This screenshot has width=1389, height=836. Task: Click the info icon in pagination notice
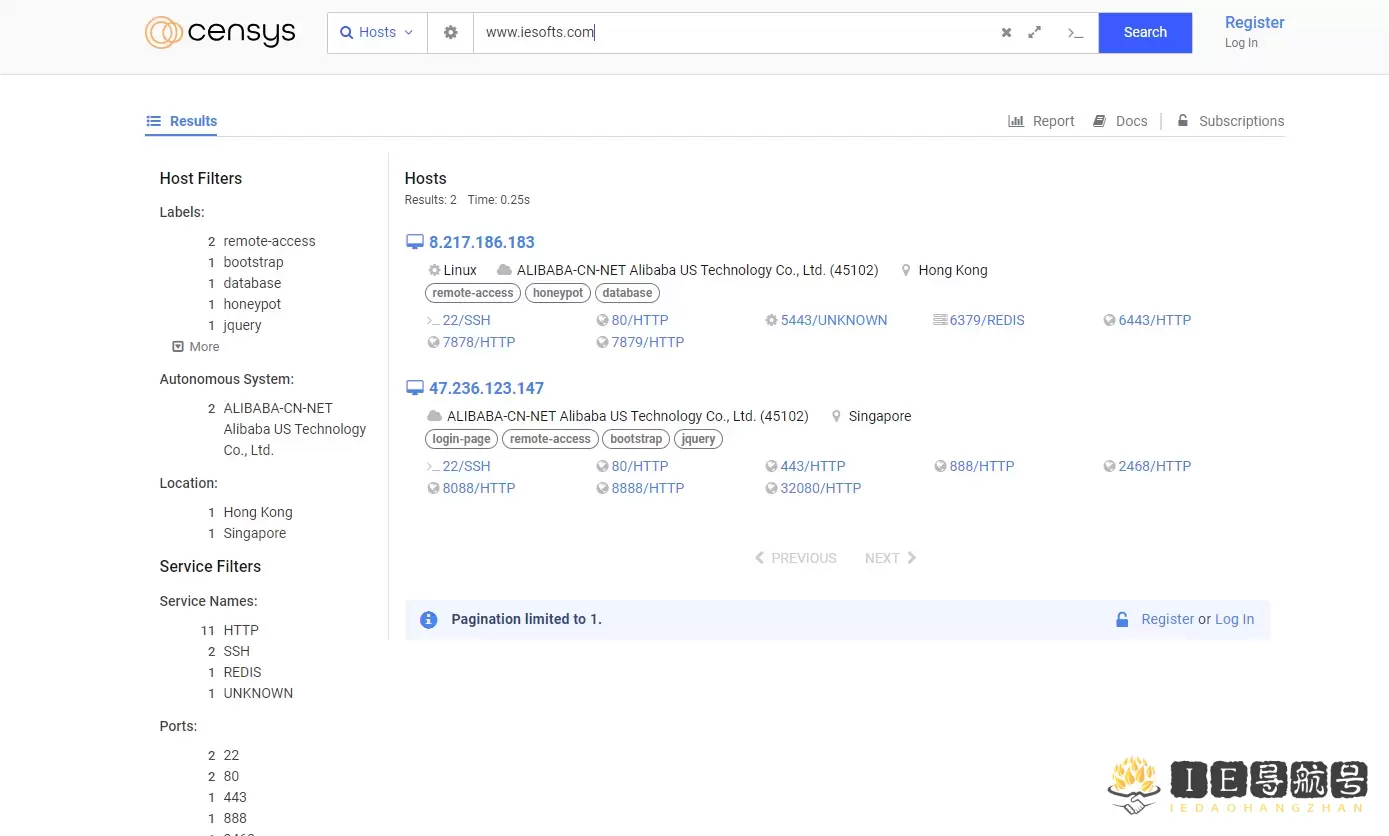(x=429, y=620)
